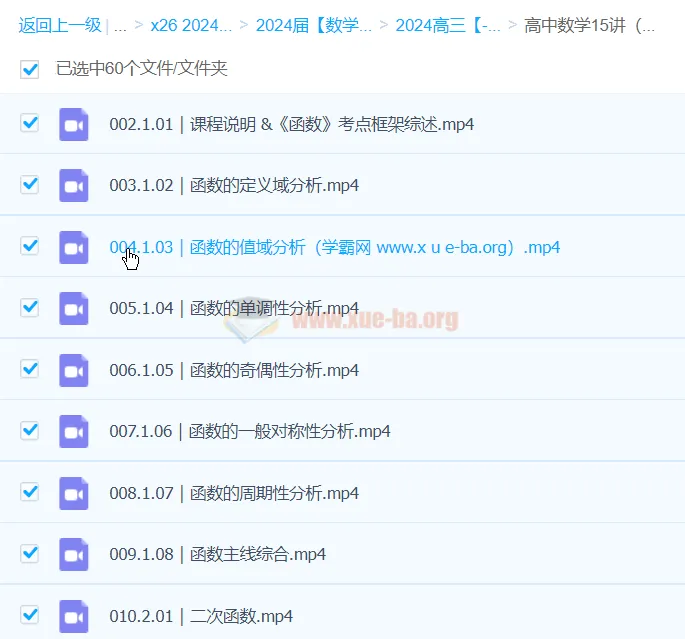Click 返回上一级 to go up one level
Screen dimensions: 685x639
point(59,26)
